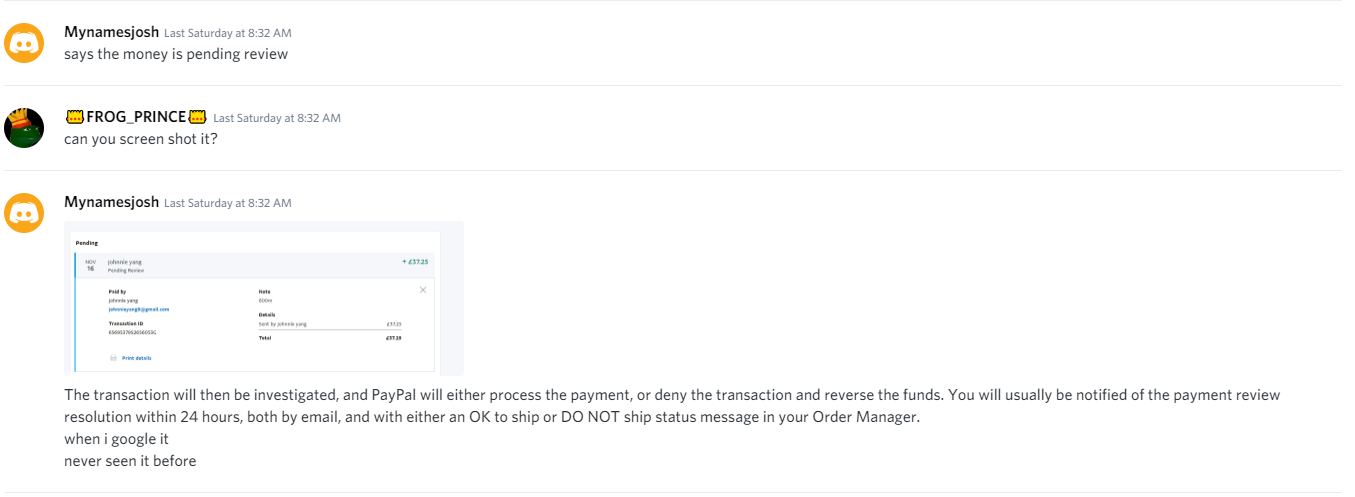Click Mynamesjosh's avatar beside the PayPal screenshot
This screenshot has width=1355, height=497.
pyautogui.click(x=24, y=213)
